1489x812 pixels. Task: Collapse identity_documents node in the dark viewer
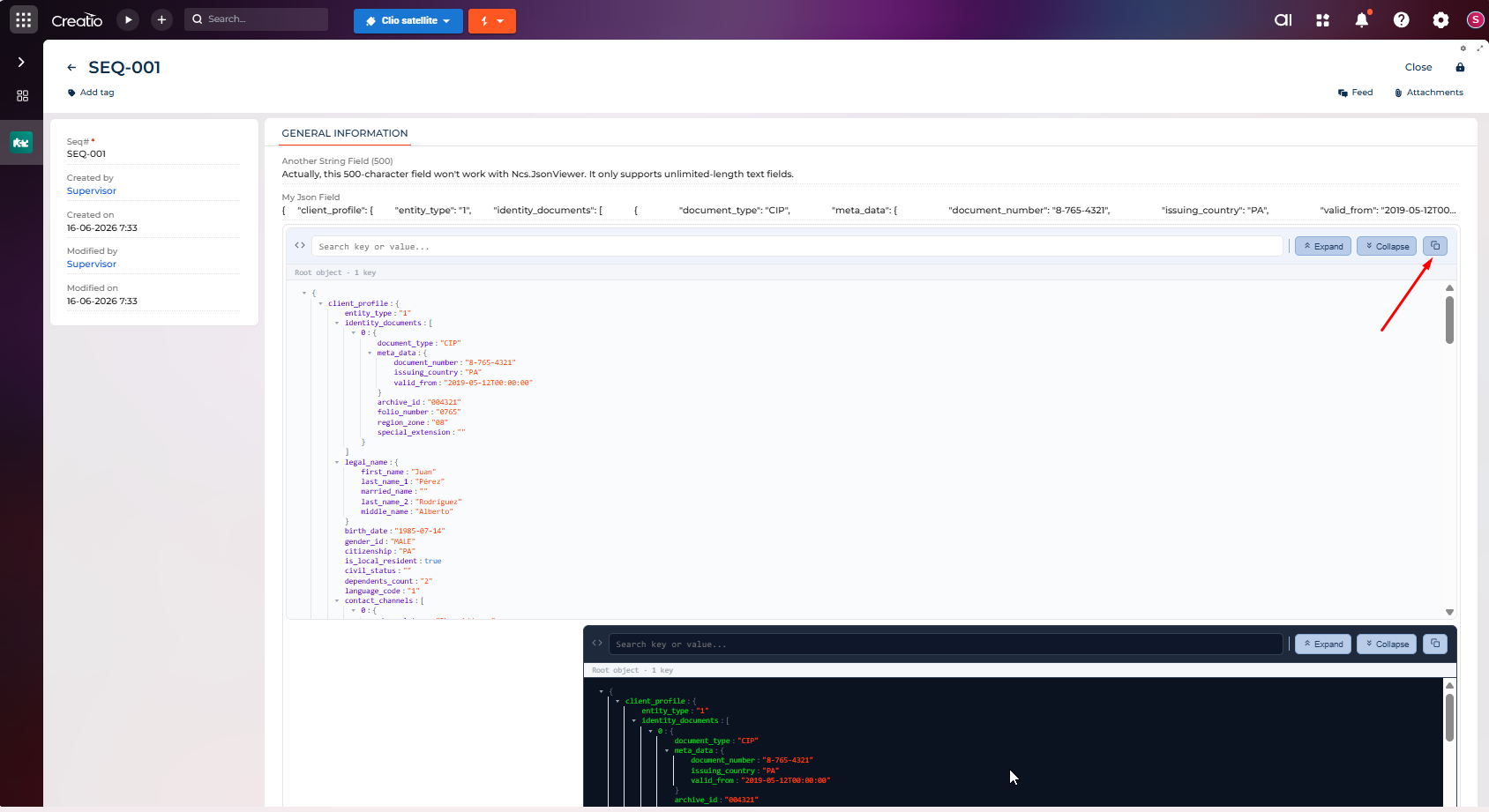point(634,720)
